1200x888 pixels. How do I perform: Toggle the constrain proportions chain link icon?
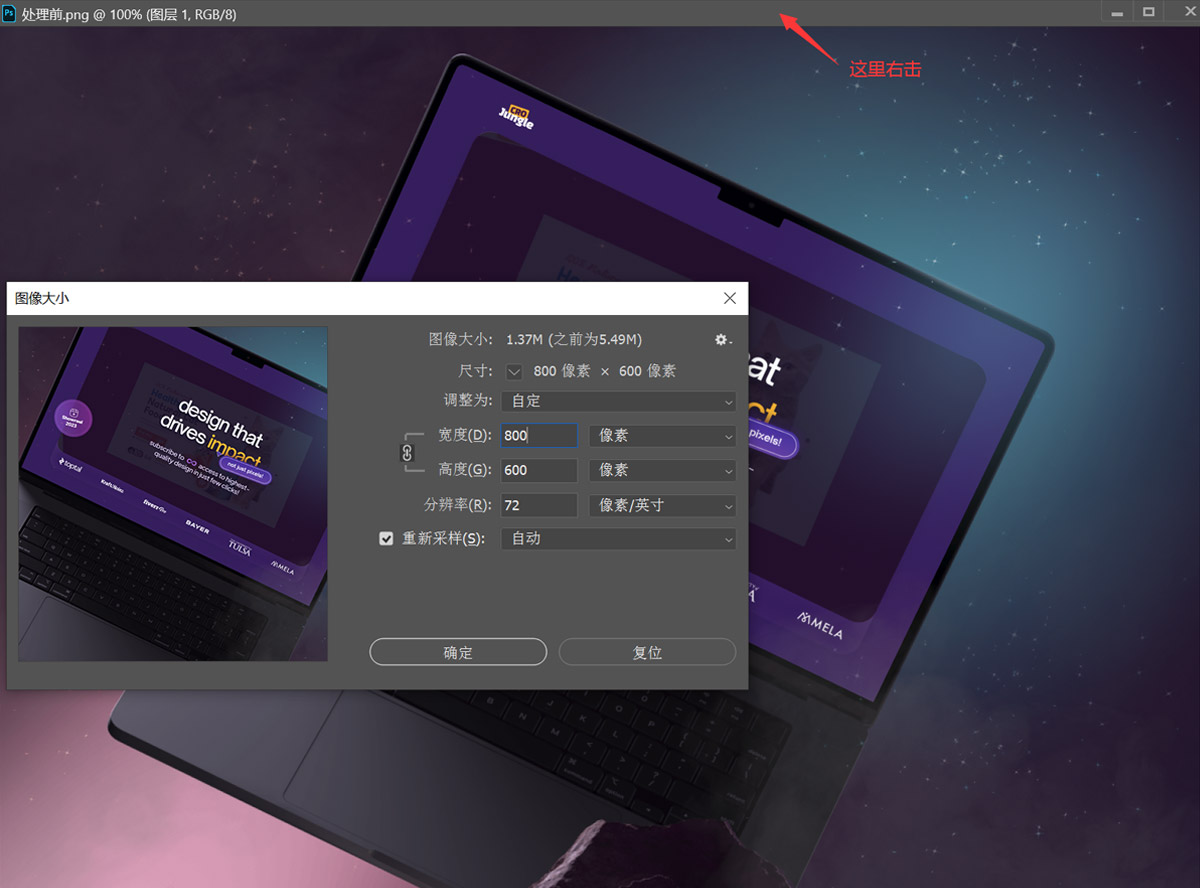coord(407,452)
